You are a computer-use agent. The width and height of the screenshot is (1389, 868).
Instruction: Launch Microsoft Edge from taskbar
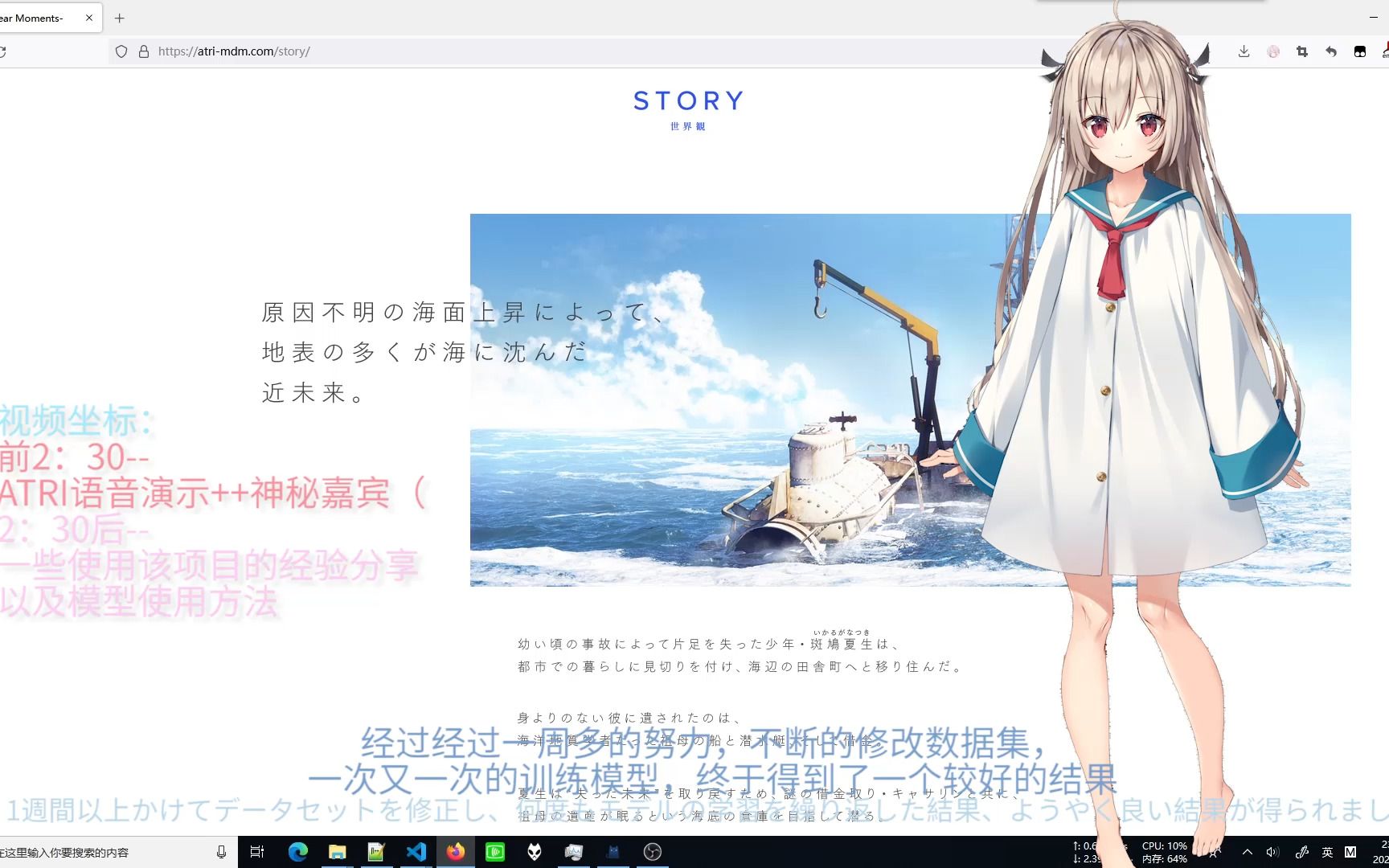pyautogui.click(x=298, y=852)
